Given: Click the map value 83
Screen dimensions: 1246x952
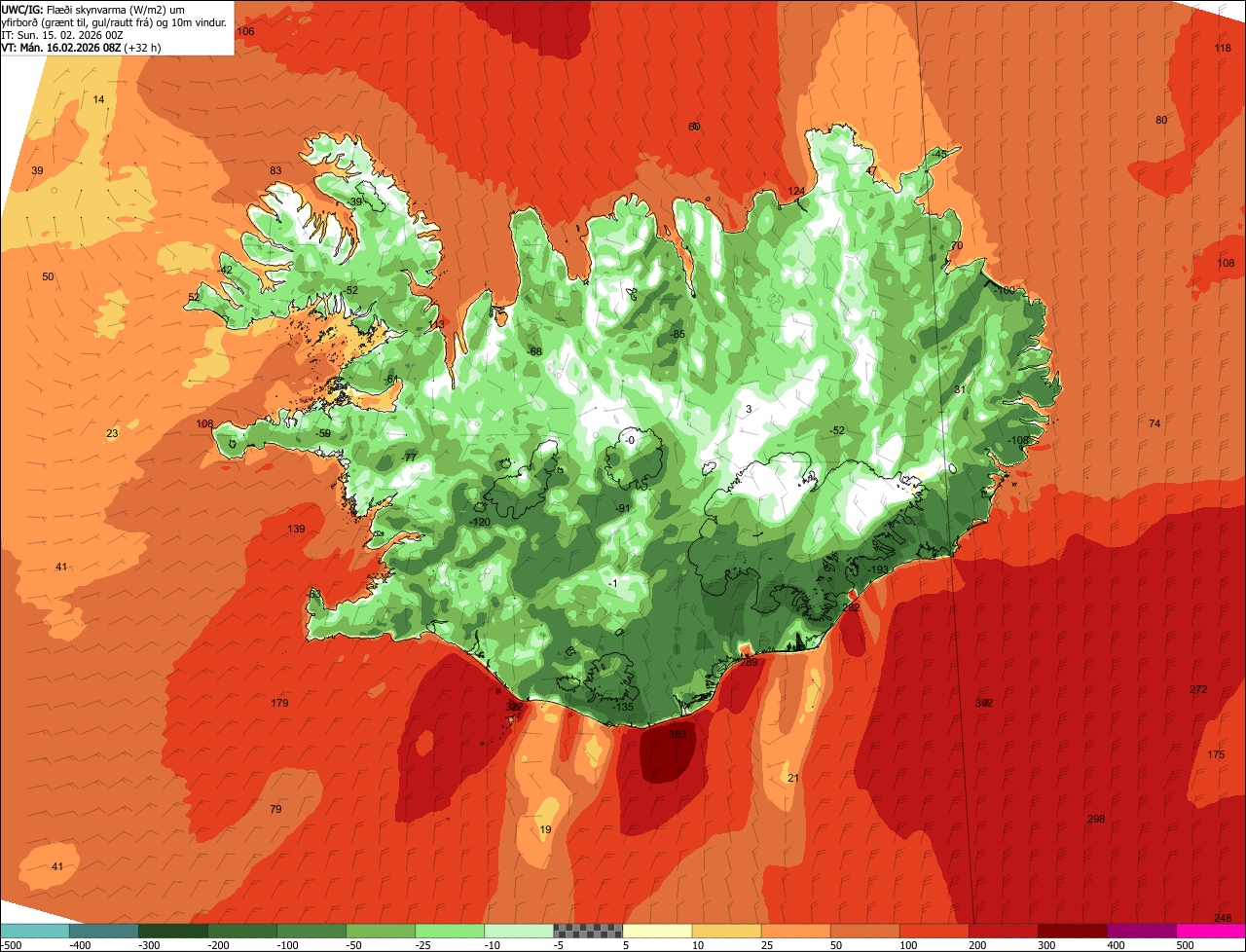Looking at the screenshot, I should pos(275,171).
